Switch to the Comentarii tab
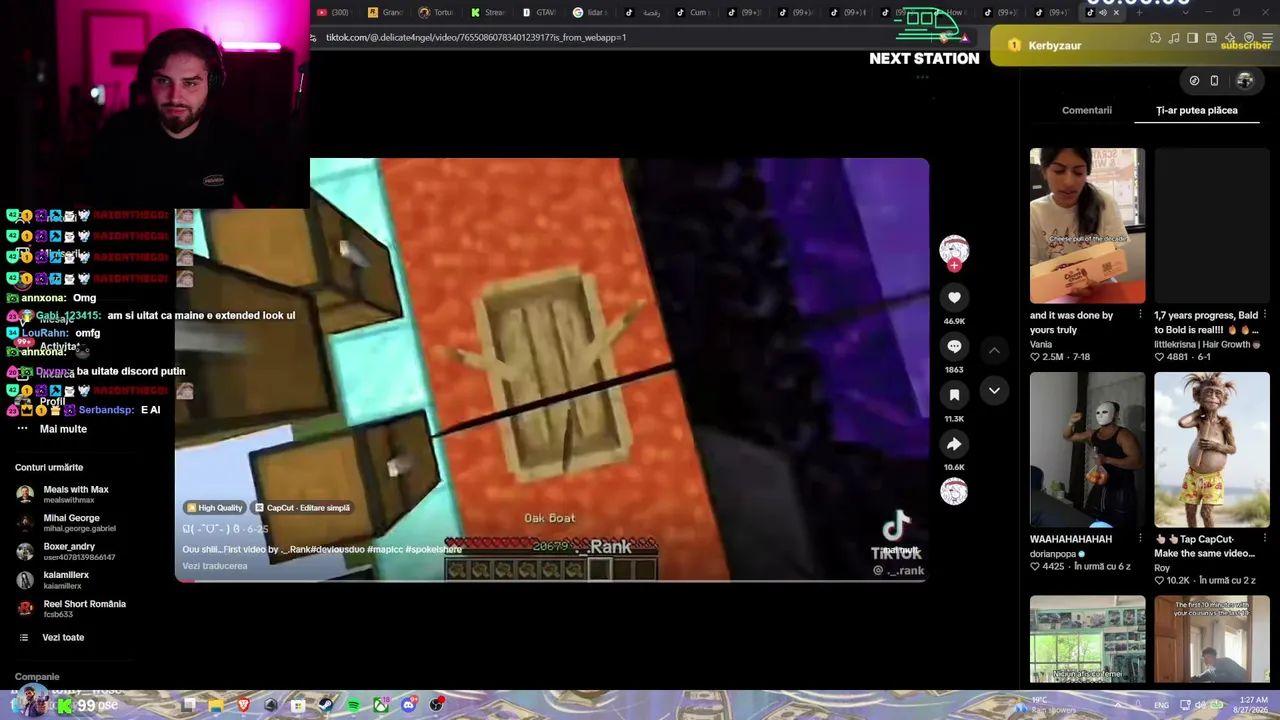This screenshot has height=720, width=1280. tap(1087, 110)
